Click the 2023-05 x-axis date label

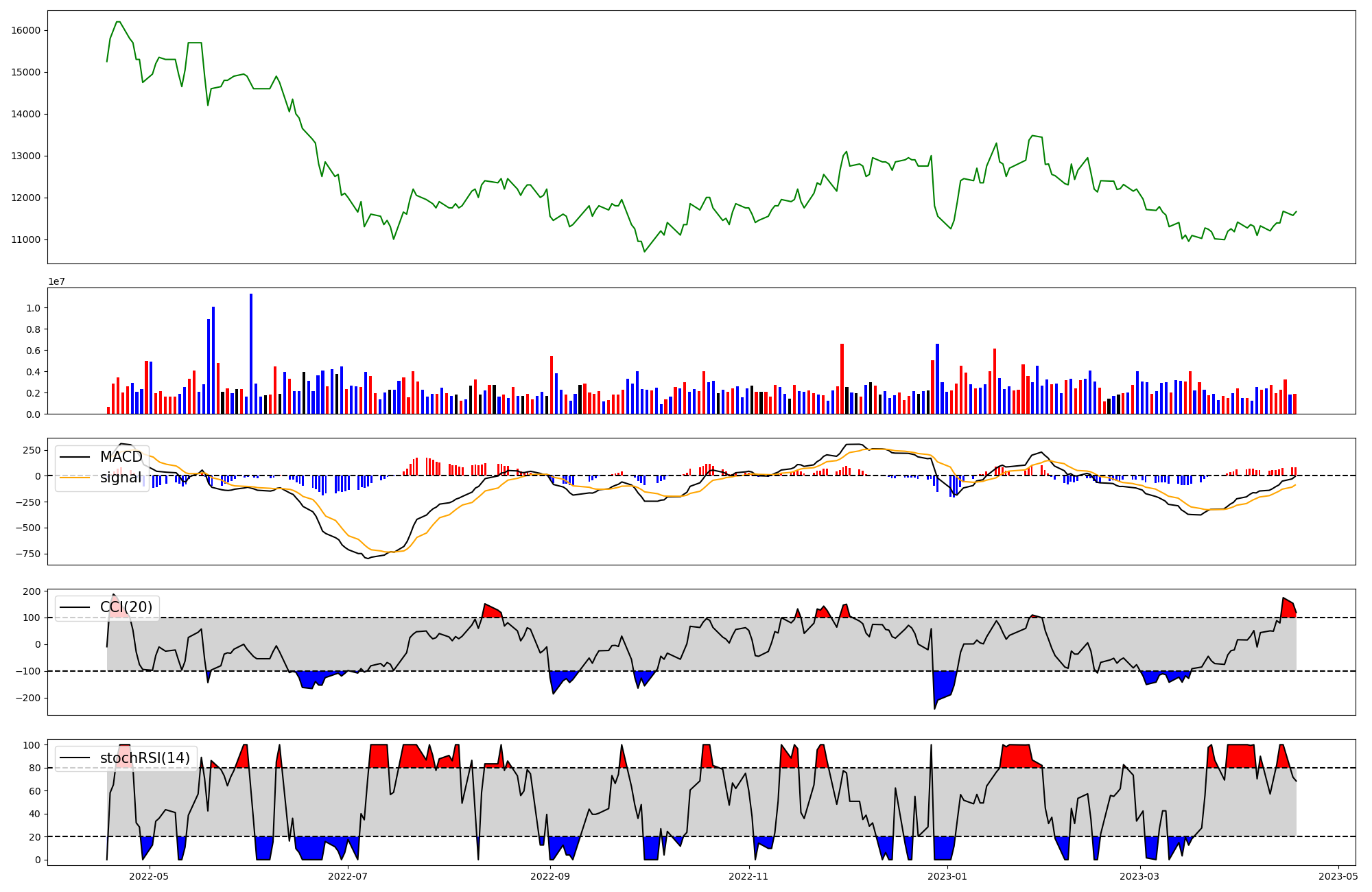1338,876
